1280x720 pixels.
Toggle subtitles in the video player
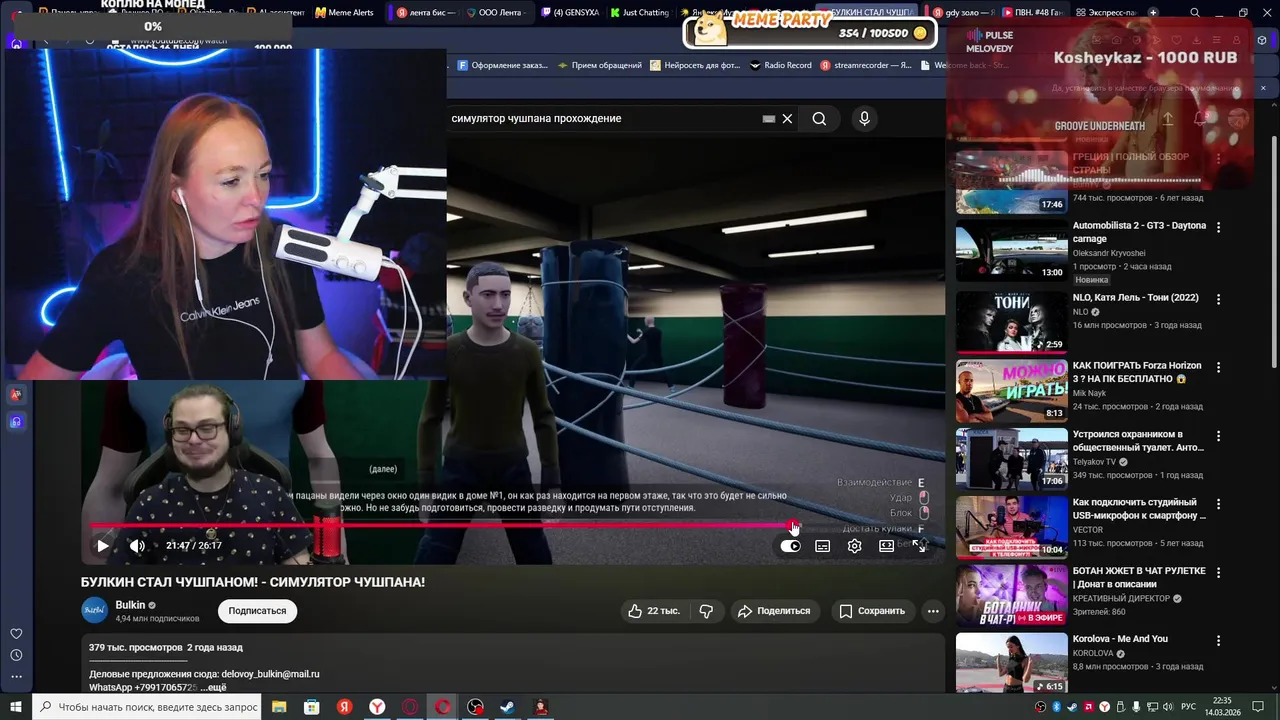click(x=822, y=546)
